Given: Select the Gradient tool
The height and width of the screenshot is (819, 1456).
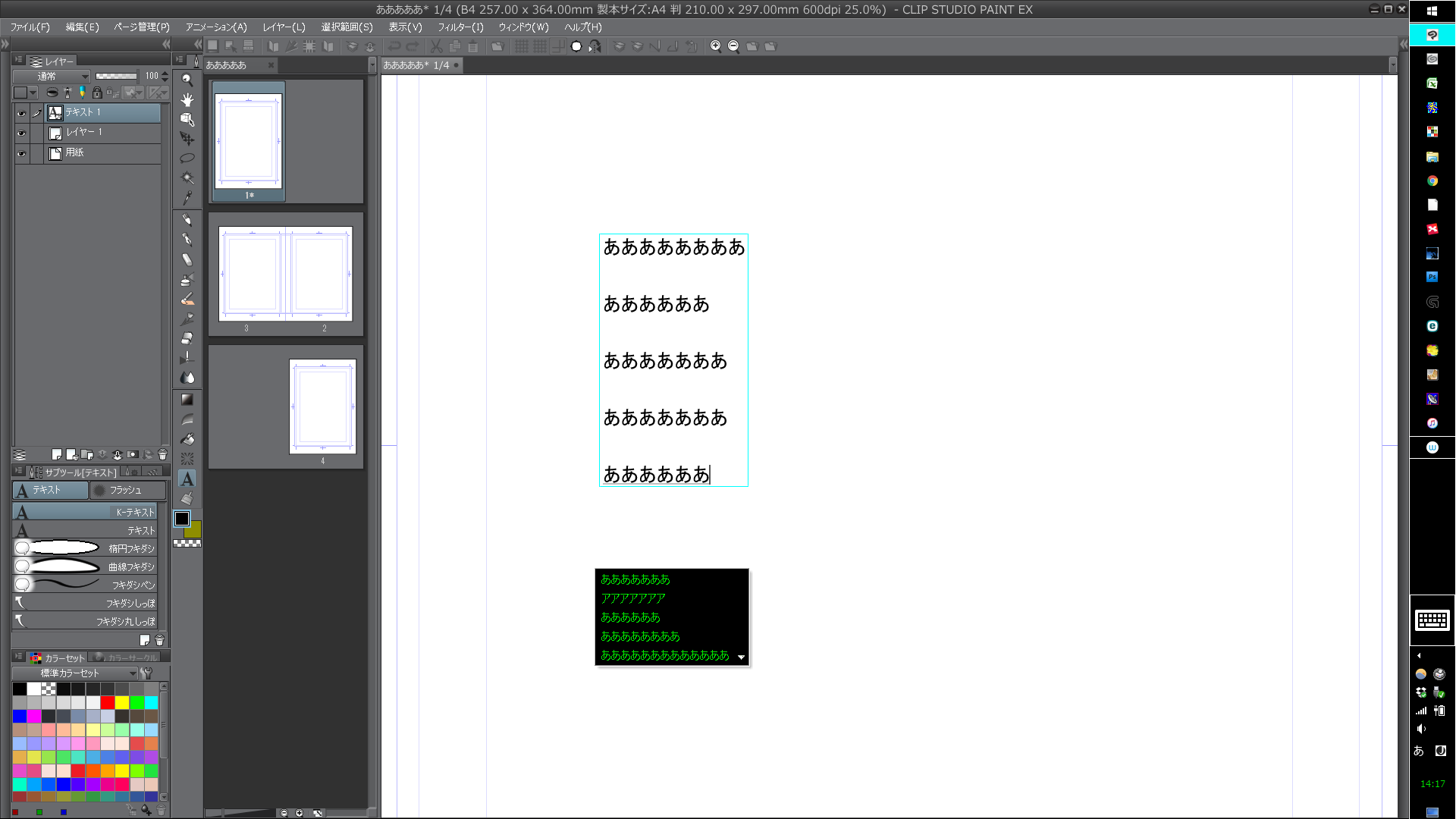Looking at the screenshot, I should click(187, 400).
